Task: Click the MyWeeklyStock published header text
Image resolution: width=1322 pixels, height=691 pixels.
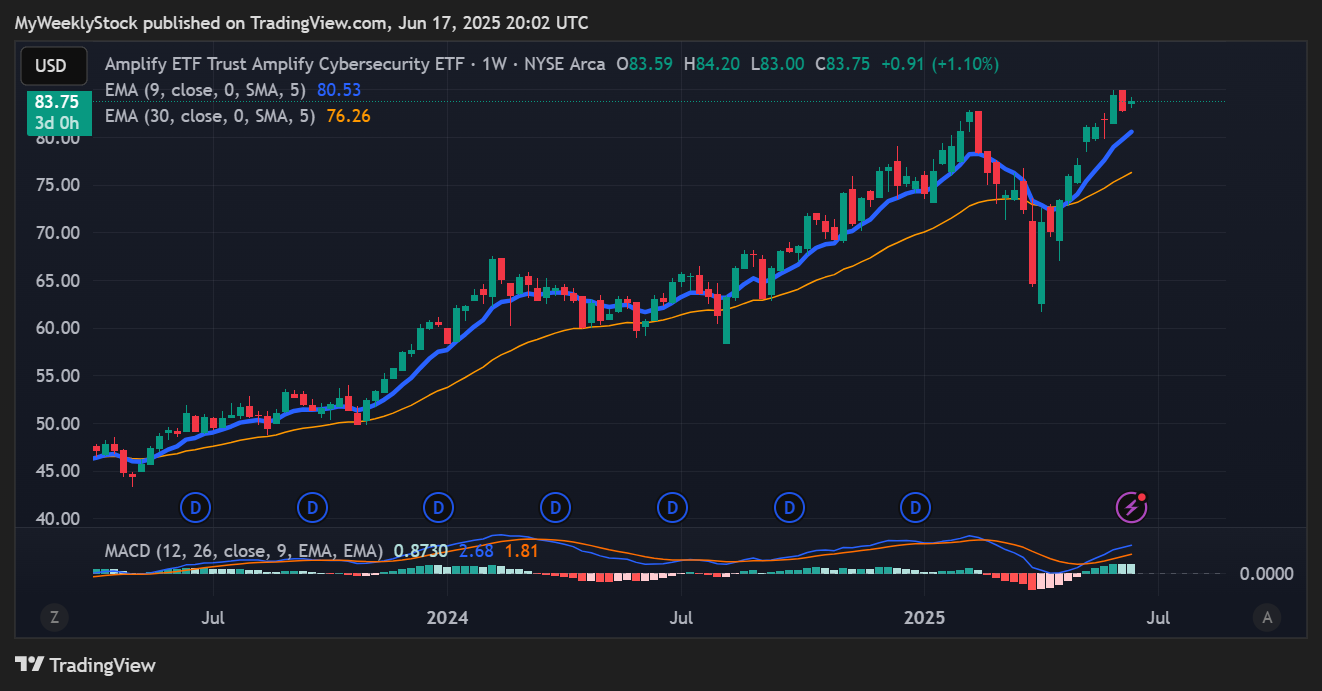Action: click(x=301, y=22)
